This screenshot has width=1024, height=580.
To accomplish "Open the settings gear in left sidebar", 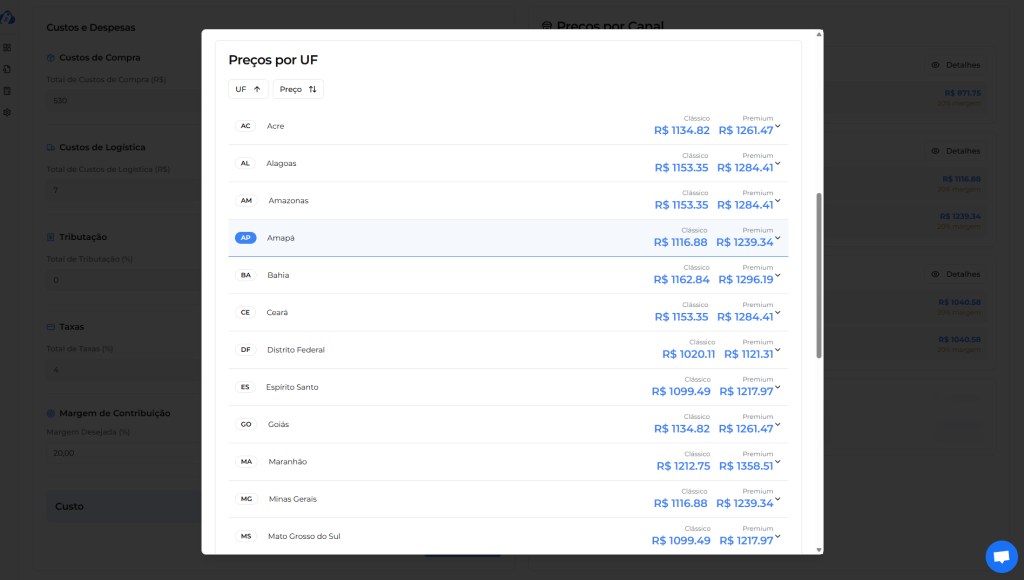I will (x=8, y=112).
